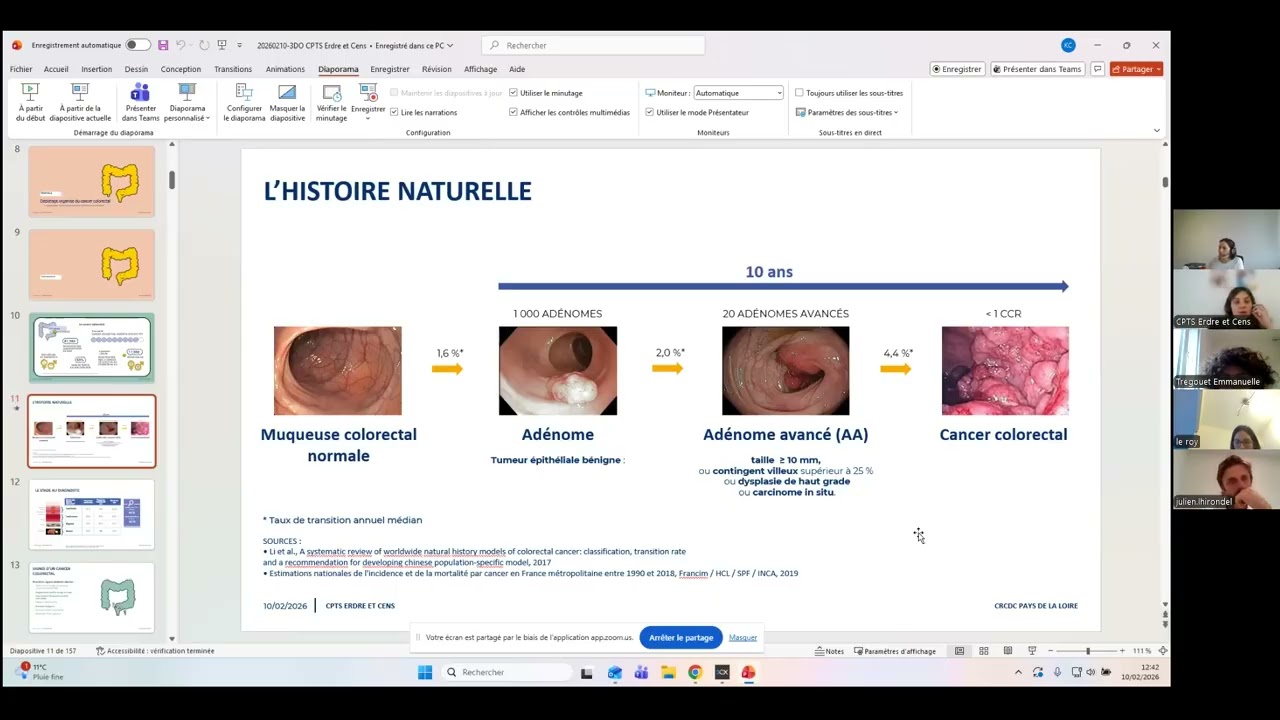
Task: Open the Affichage tab
Action: tap(480, 69)
